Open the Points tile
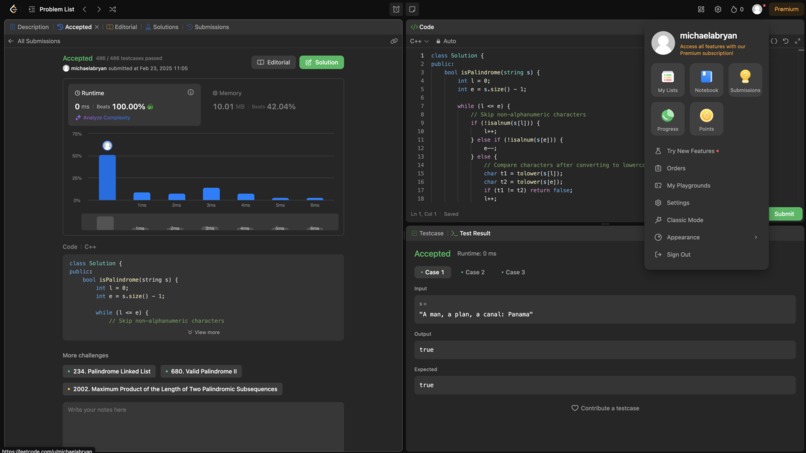The width and height of the screenshot is (806, 453). pos(706,119)
